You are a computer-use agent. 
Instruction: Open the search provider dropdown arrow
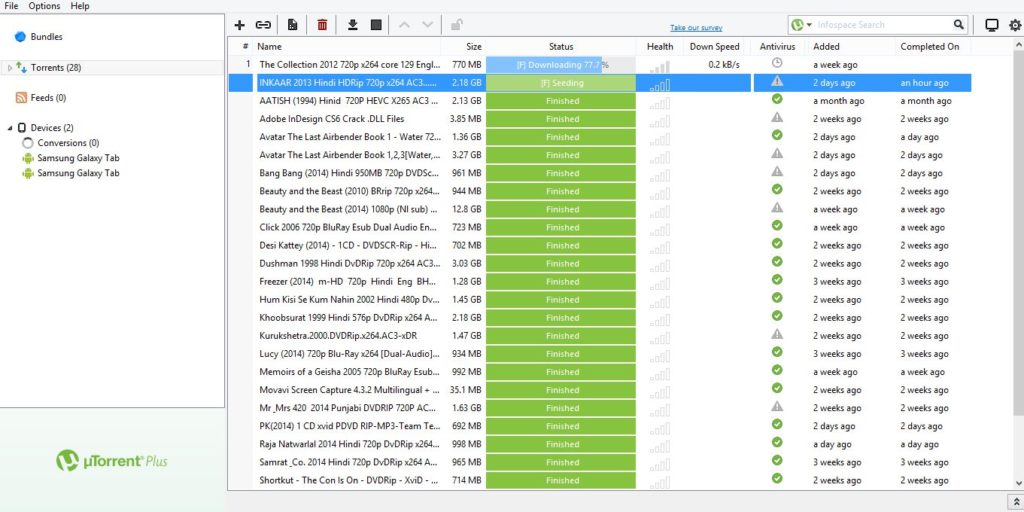click(809, 25)
